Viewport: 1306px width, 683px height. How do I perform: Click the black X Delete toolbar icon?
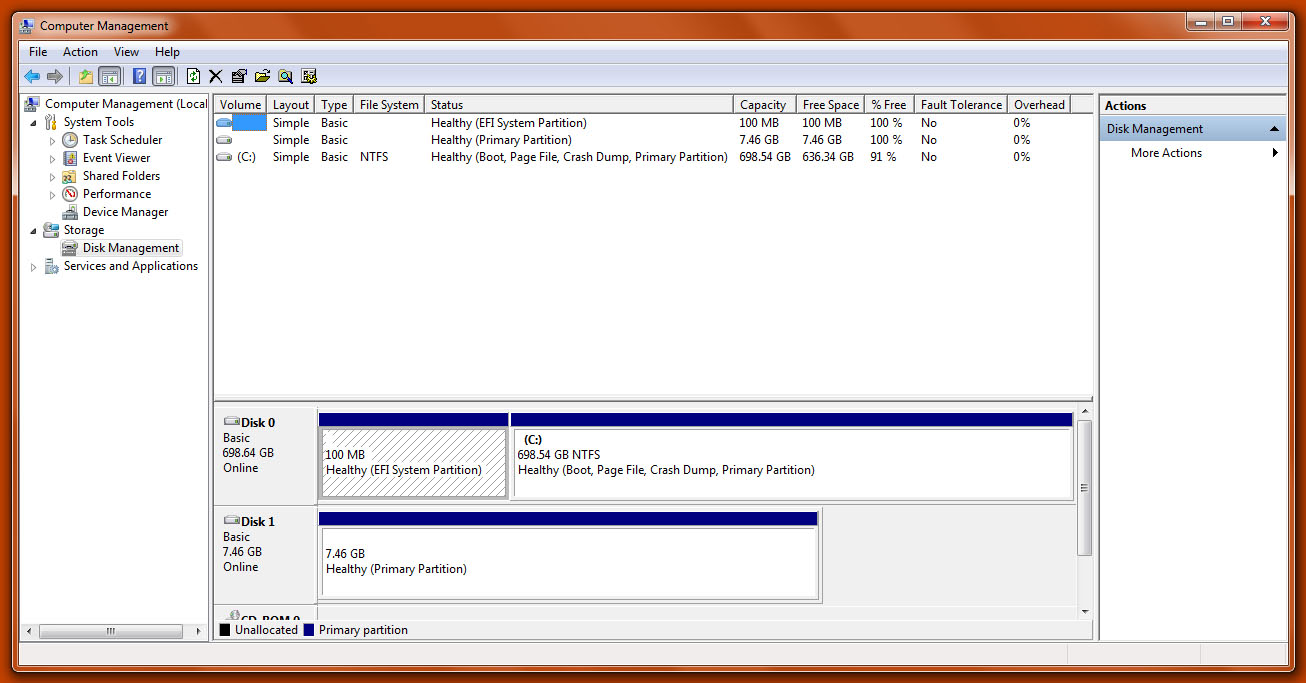coord(215,76)
